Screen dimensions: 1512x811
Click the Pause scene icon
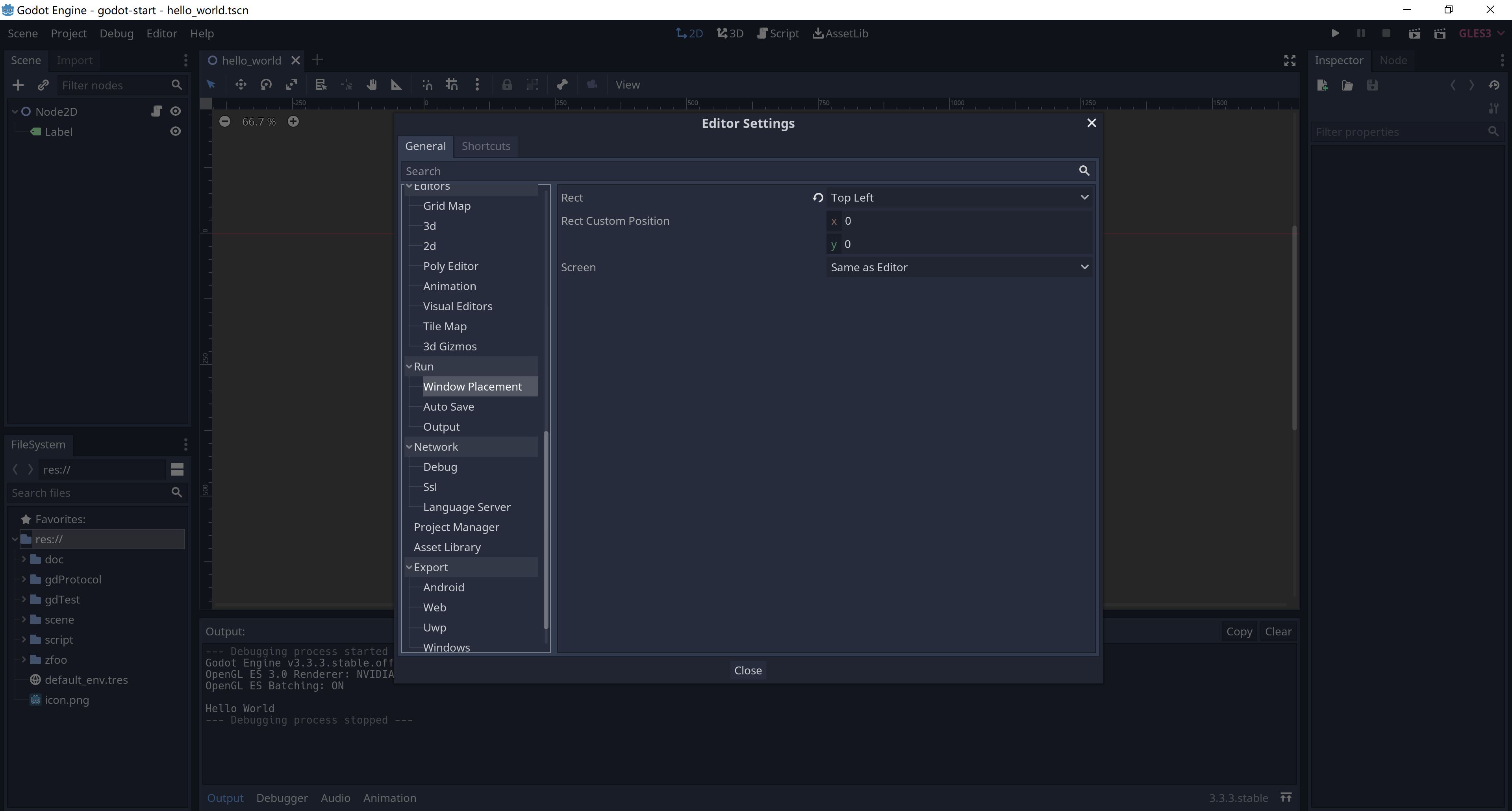tap(1361, 33)
